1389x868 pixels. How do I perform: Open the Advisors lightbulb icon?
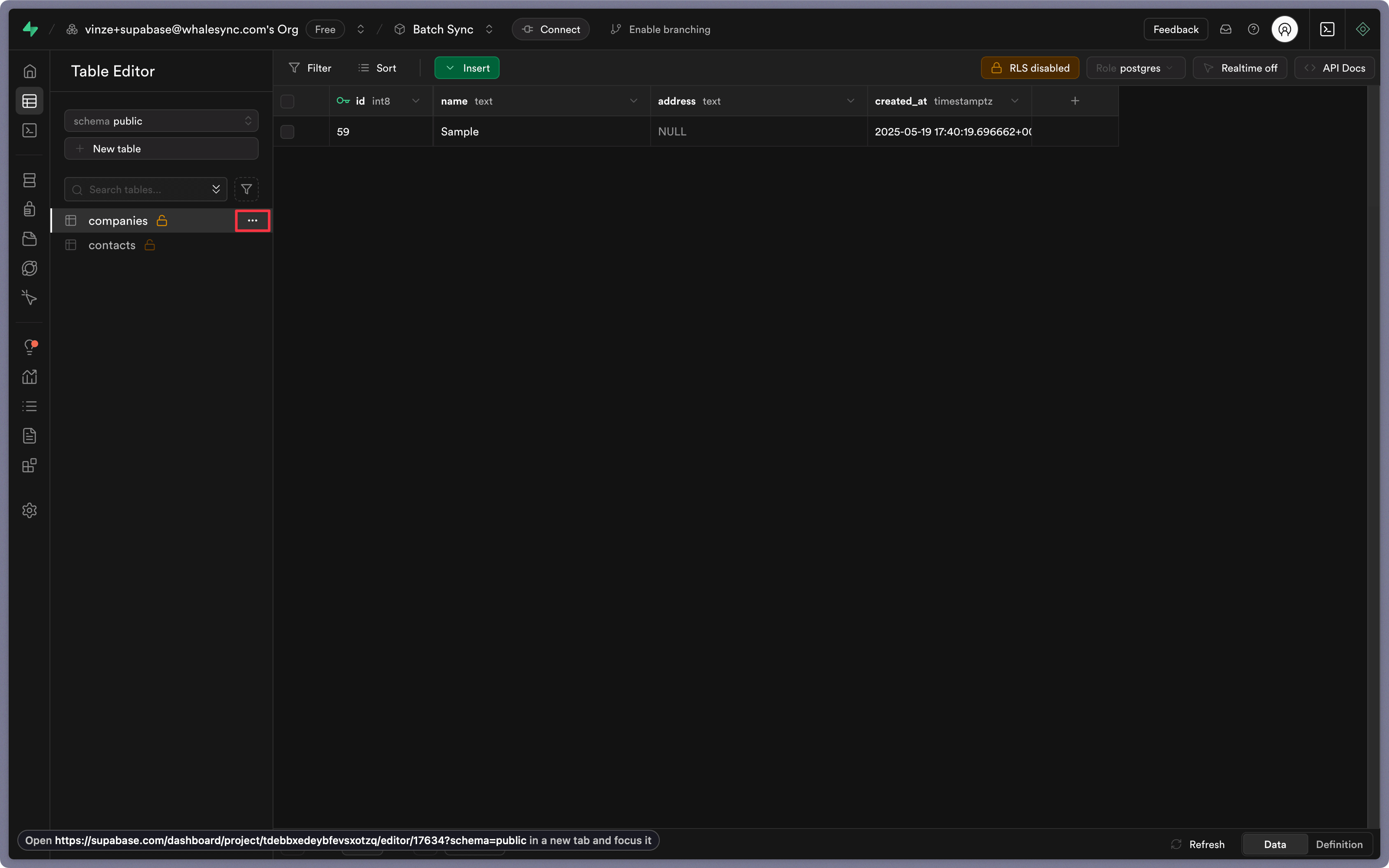point(29,347)
